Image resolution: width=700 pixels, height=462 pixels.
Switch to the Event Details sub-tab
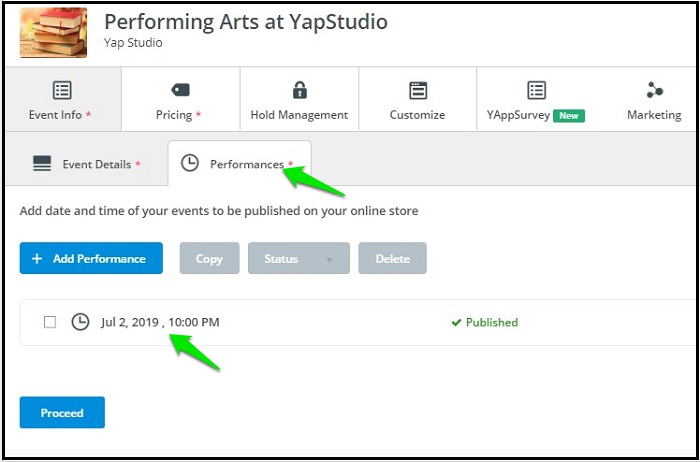[87, 164]
